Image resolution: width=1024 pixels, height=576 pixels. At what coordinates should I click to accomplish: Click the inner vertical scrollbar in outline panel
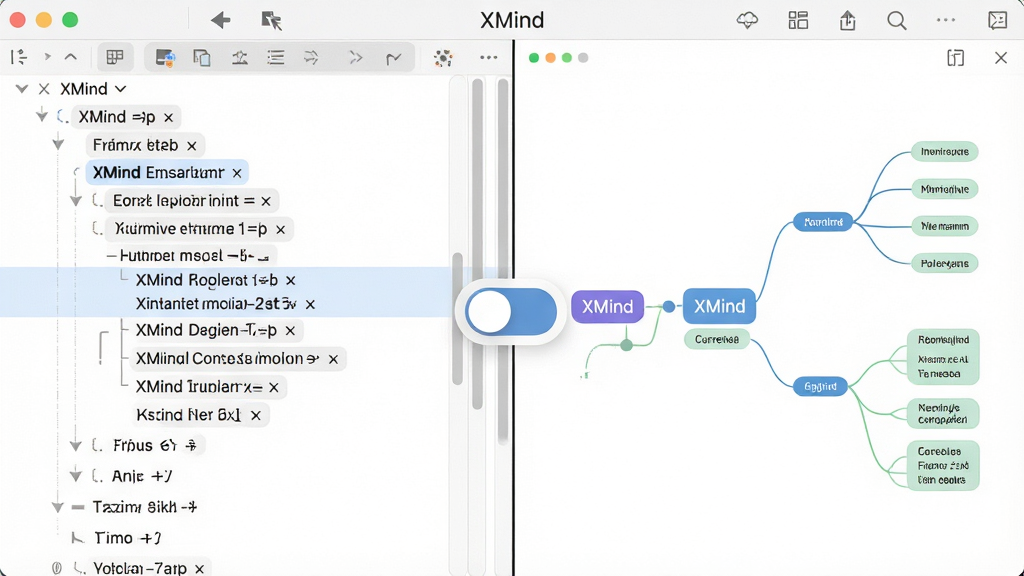point(477,245)
